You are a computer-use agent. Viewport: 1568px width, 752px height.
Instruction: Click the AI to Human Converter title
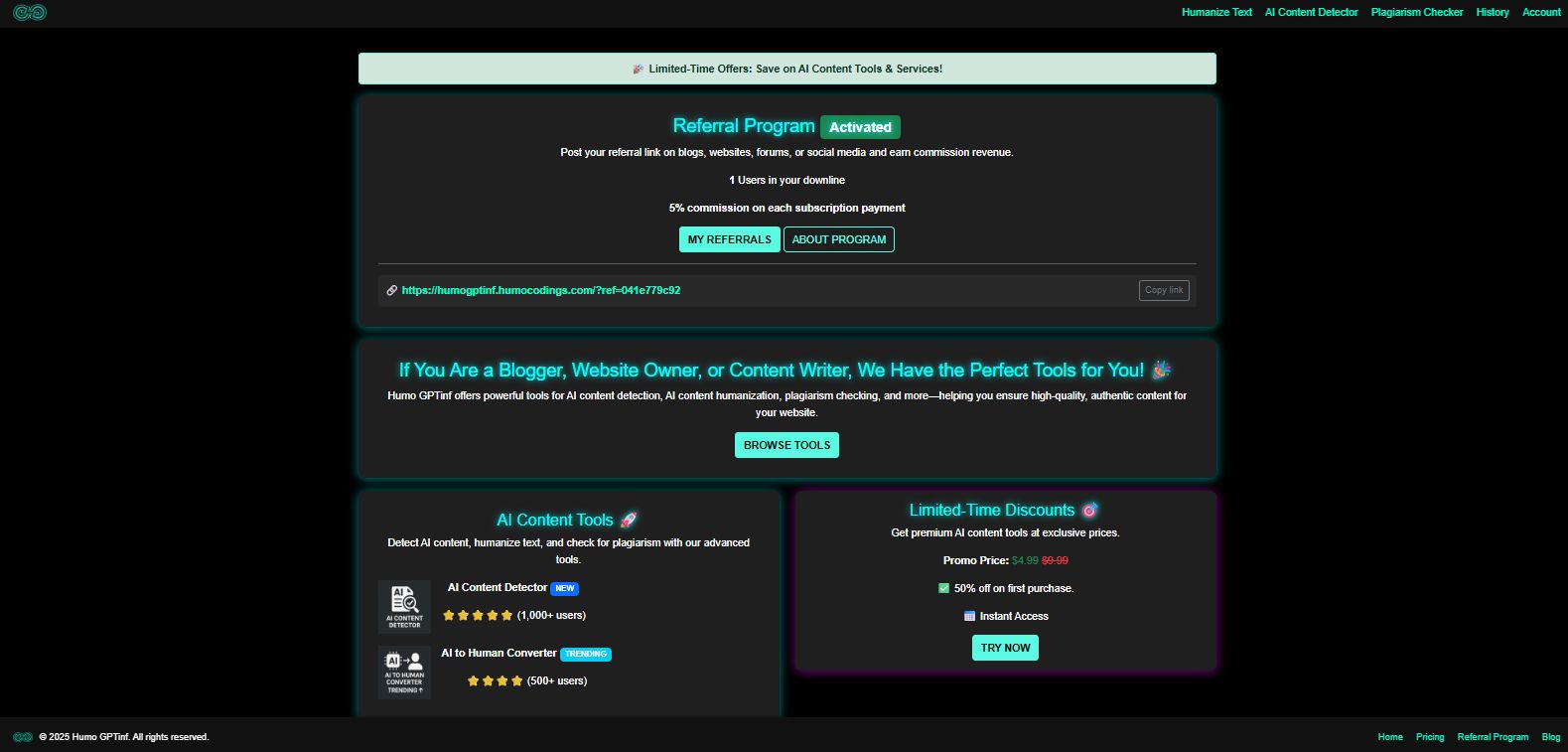pyautogui.click(x=499, y=654)
